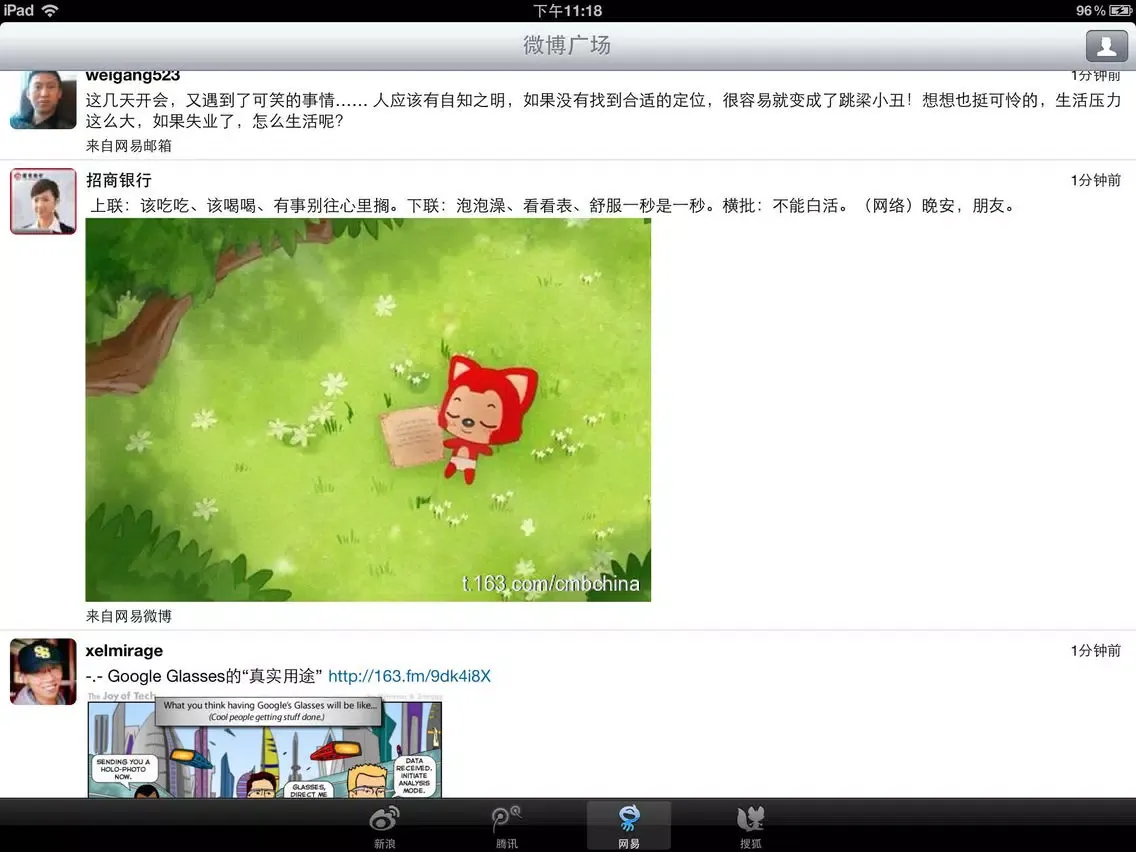Tap the xelmirage avatar with cap
Viewport: 1136px width, 852px height.
tap(43, 672)
